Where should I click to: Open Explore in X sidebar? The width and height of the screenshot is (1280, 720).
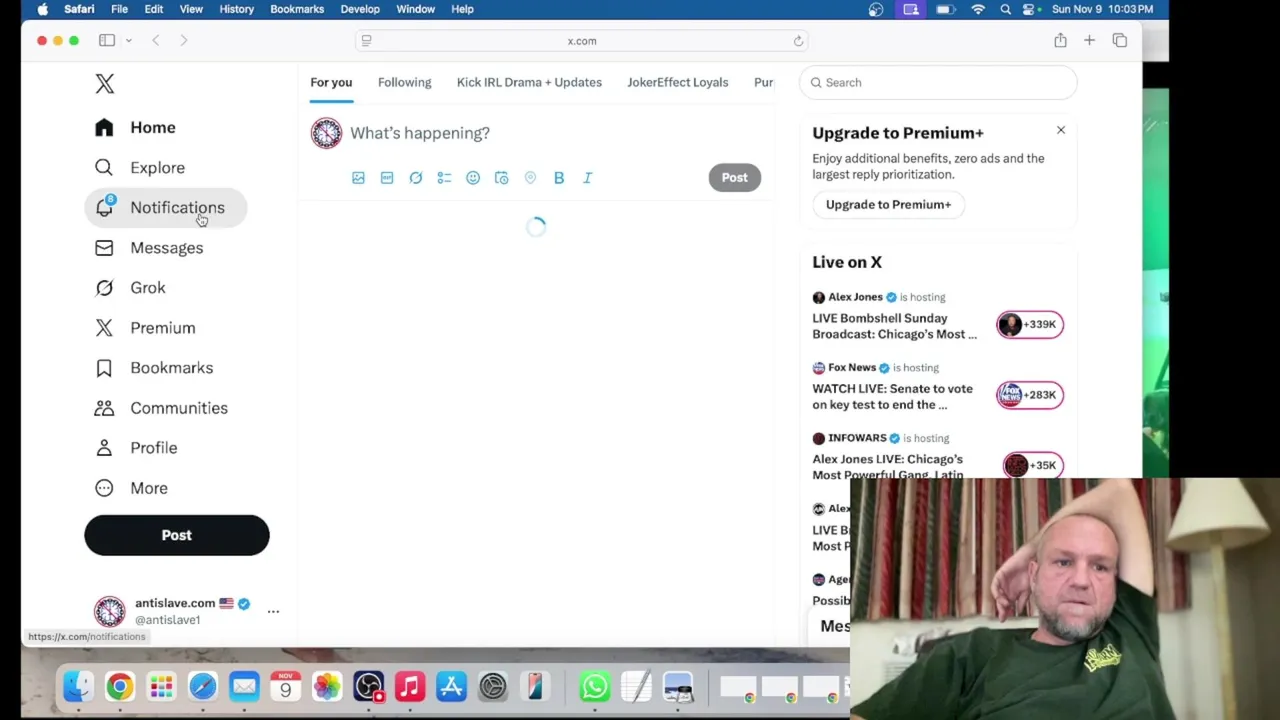click(140, 168)
